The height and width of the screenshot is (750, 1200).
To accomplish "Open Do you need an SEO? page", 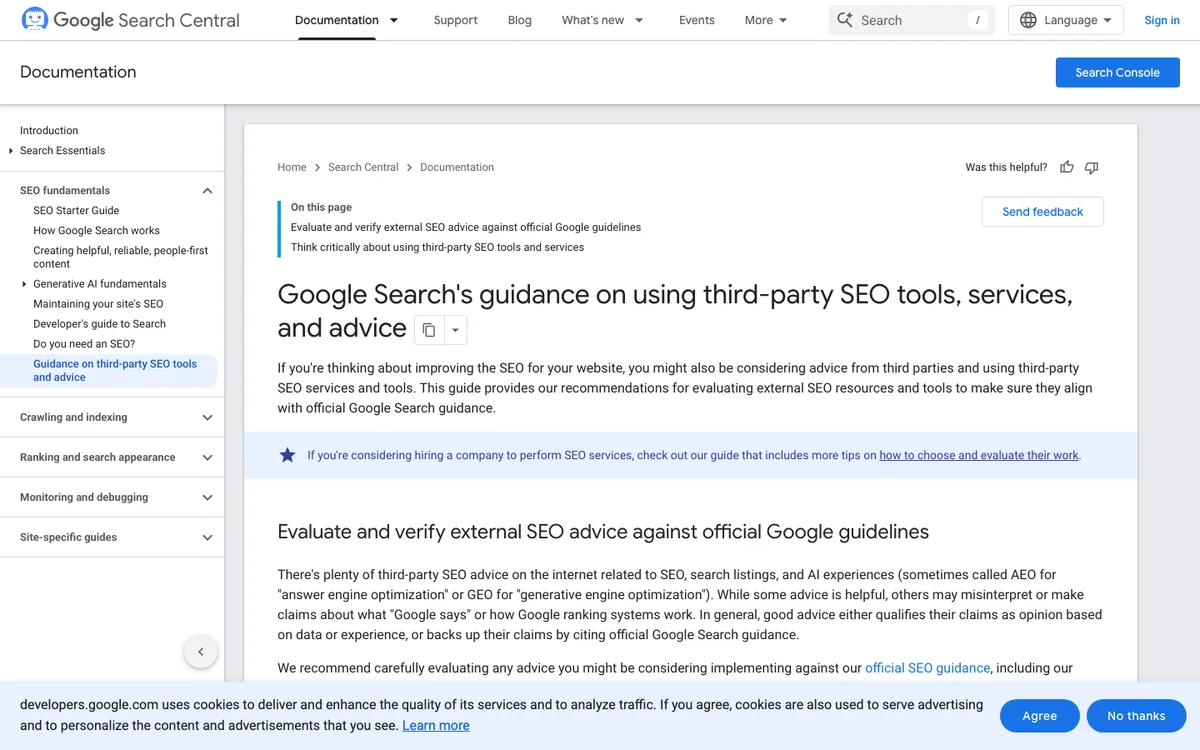I will tap(84, 344).
